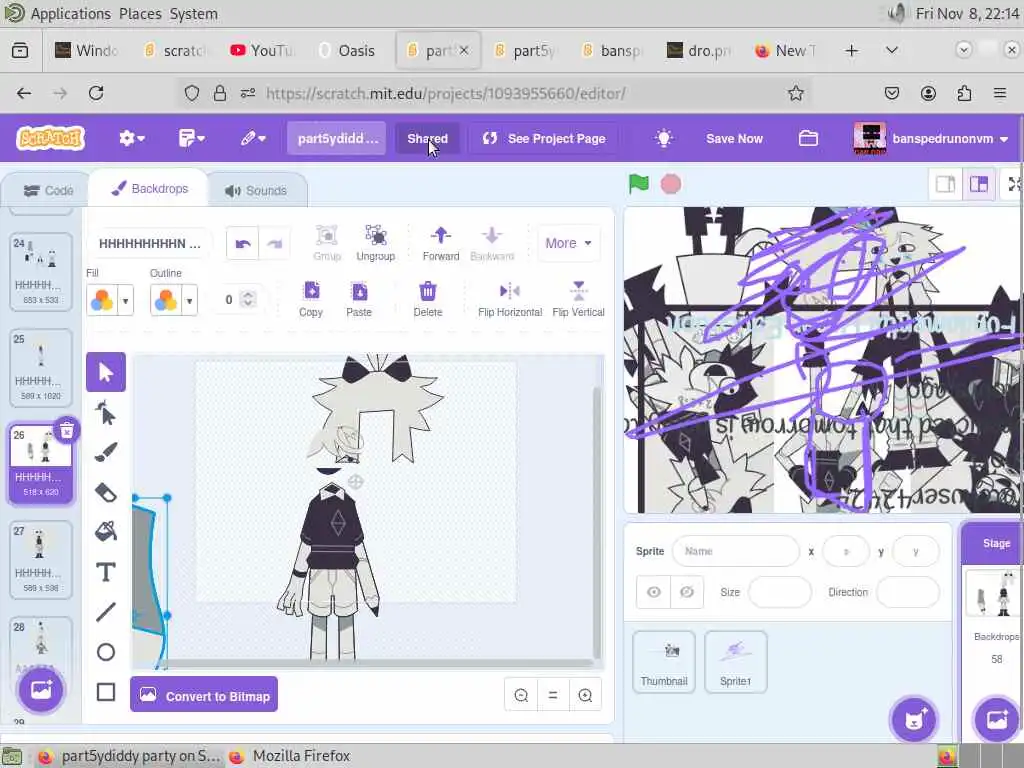
Task: Hide sprite with crossed-eye icon
Action: pos(686,592)
